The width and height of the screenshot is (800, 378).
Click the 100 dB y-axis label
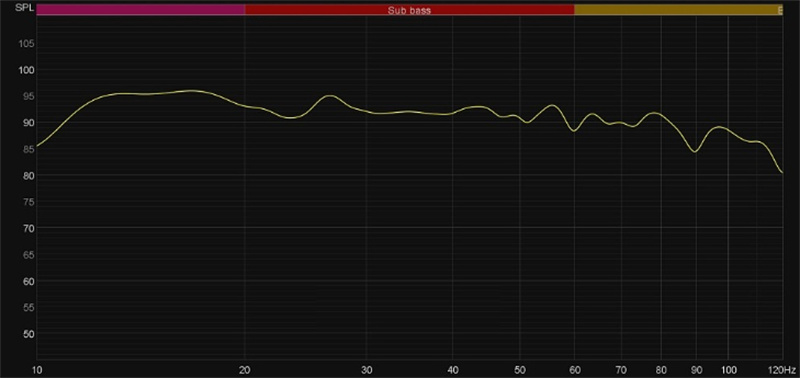point(26,70)
